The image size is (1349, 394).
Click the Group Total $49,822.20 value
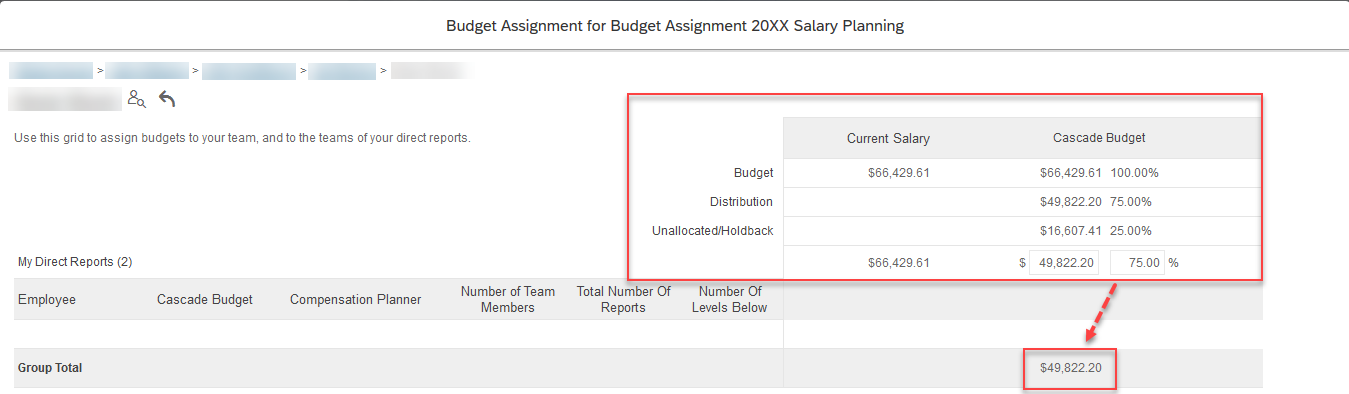point(1070,368)
